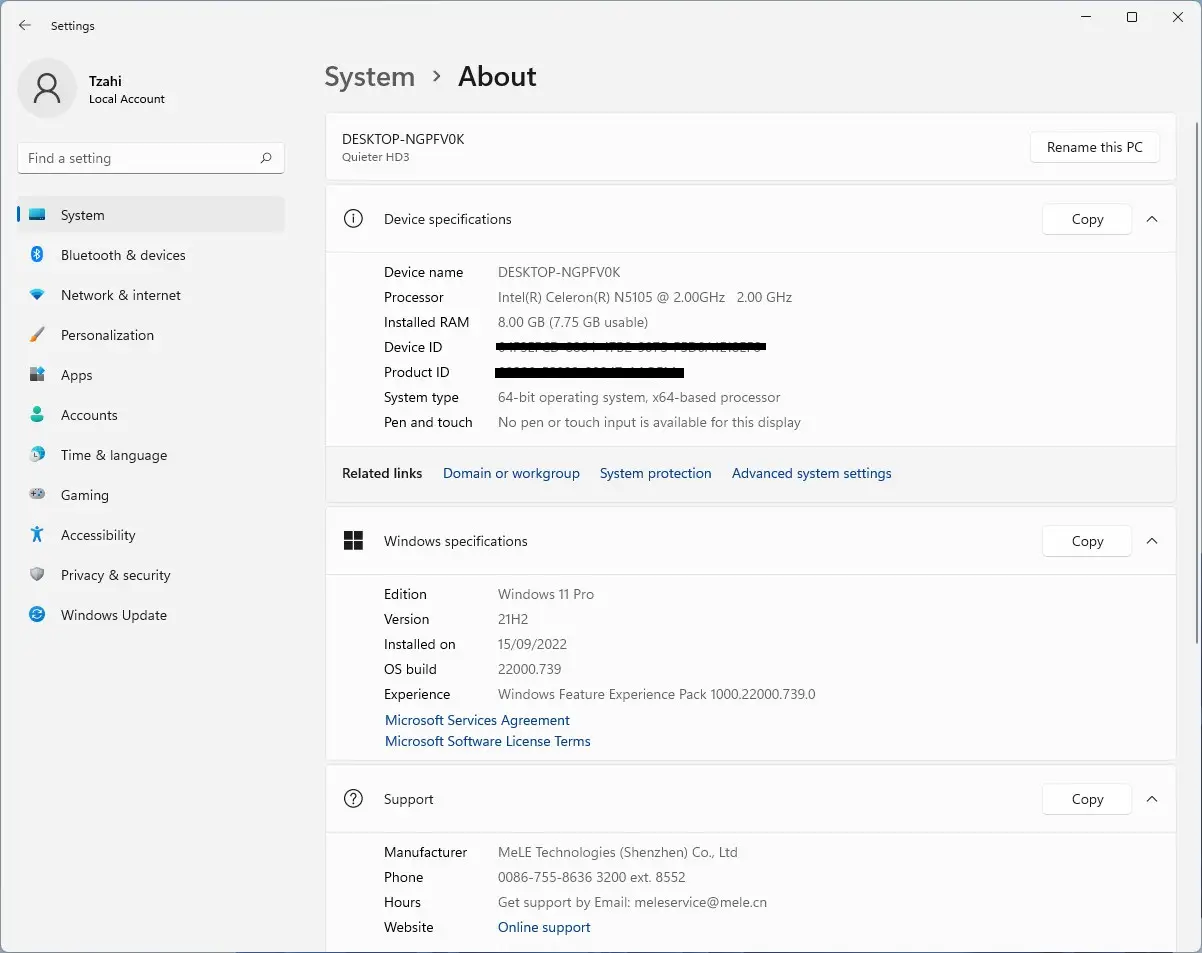The width and height of the screenshot is (1202, 953).
Task: Click the Apps icon in sidebar
Action: tap(37, 375)
